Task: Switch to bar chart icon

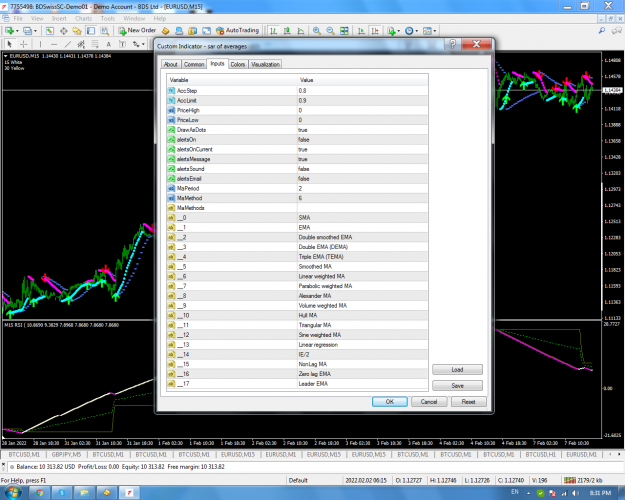Action: coord(273,31)
